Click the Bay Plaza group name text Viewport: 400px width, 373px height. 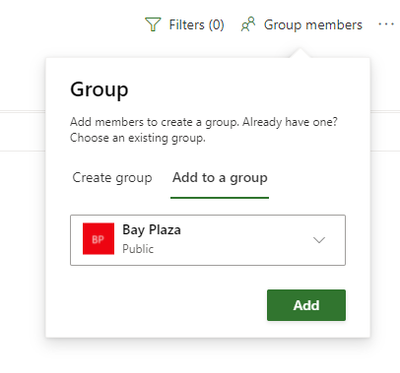(152, 230)
